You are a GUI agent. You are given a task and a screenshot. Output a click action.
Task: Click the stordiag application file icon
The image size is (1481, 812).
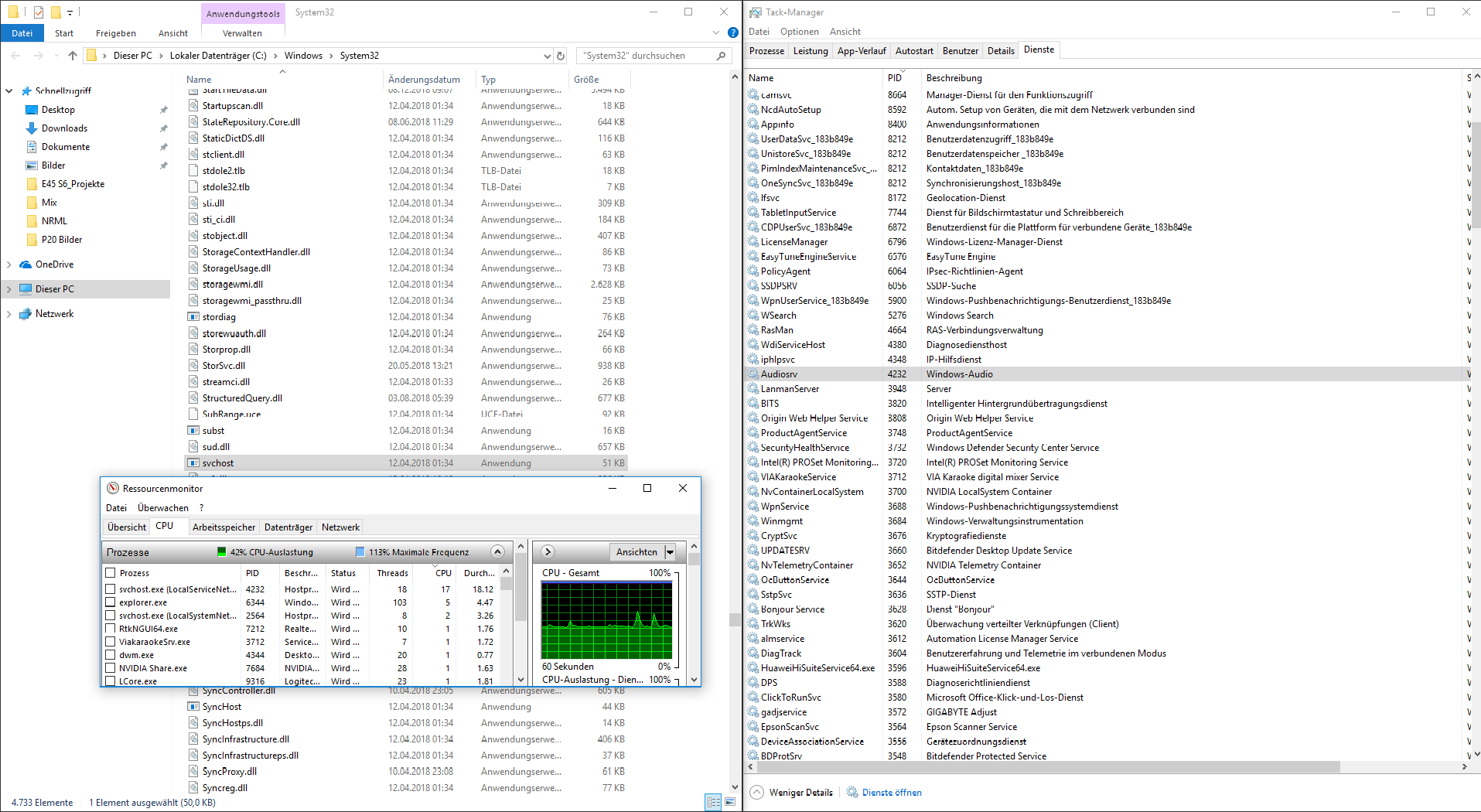pyautogui.click(x=193, y=317)
